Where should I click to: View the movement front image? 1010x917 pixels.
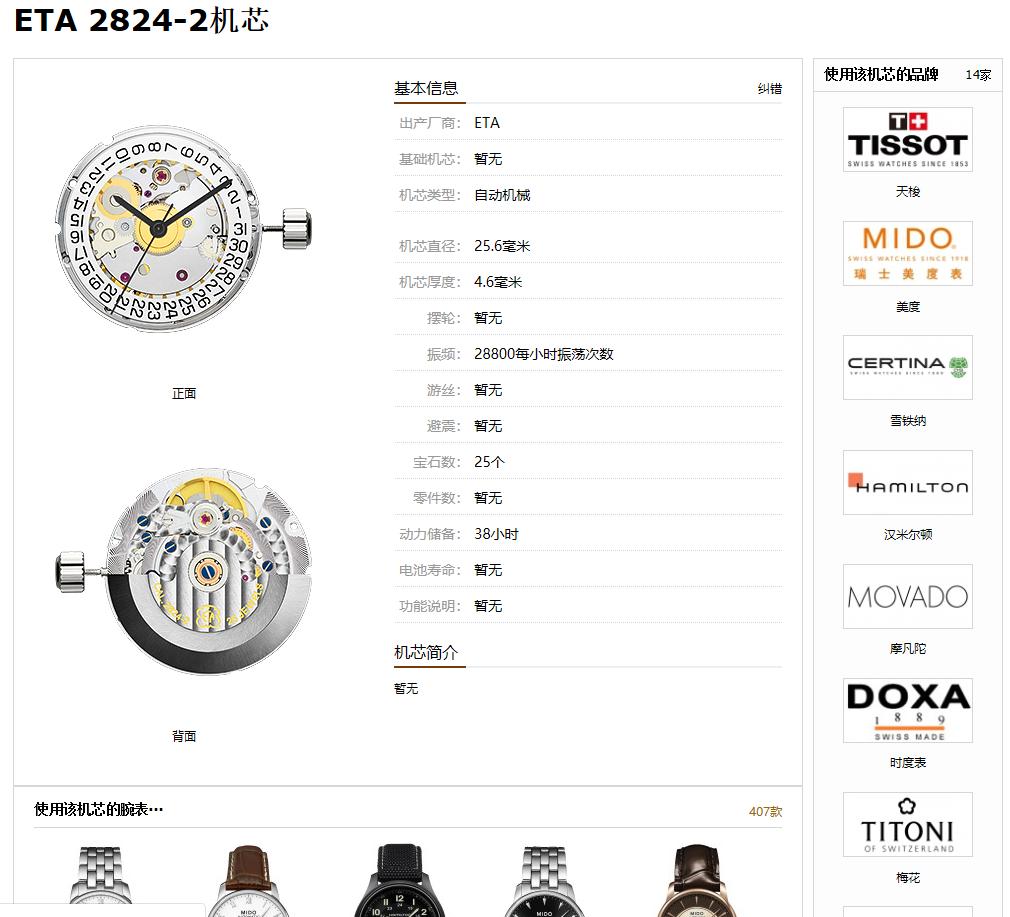[x=184, y=229]
